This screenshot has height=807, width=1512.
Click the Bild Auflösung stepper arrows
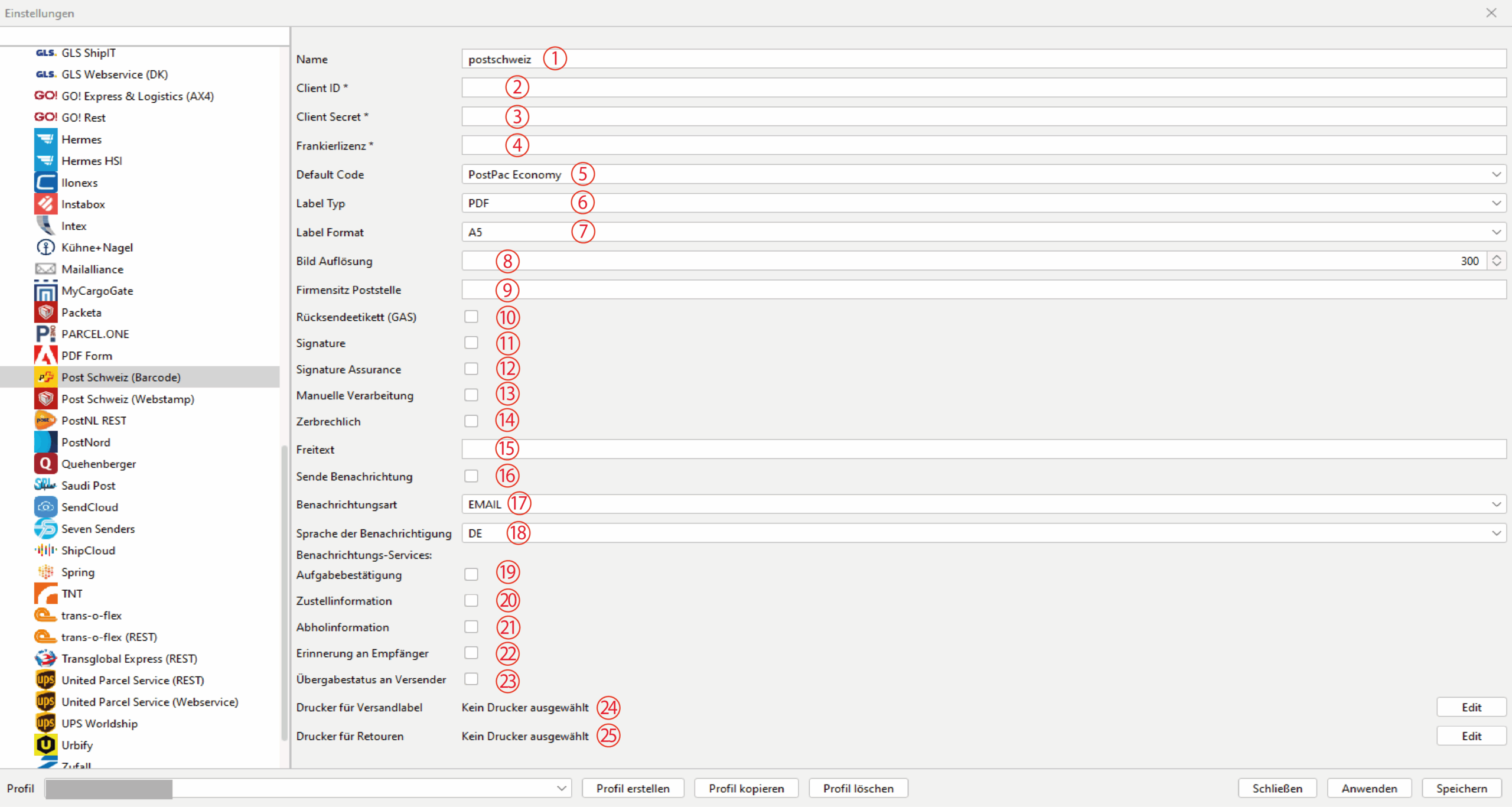click(1497, 261)
